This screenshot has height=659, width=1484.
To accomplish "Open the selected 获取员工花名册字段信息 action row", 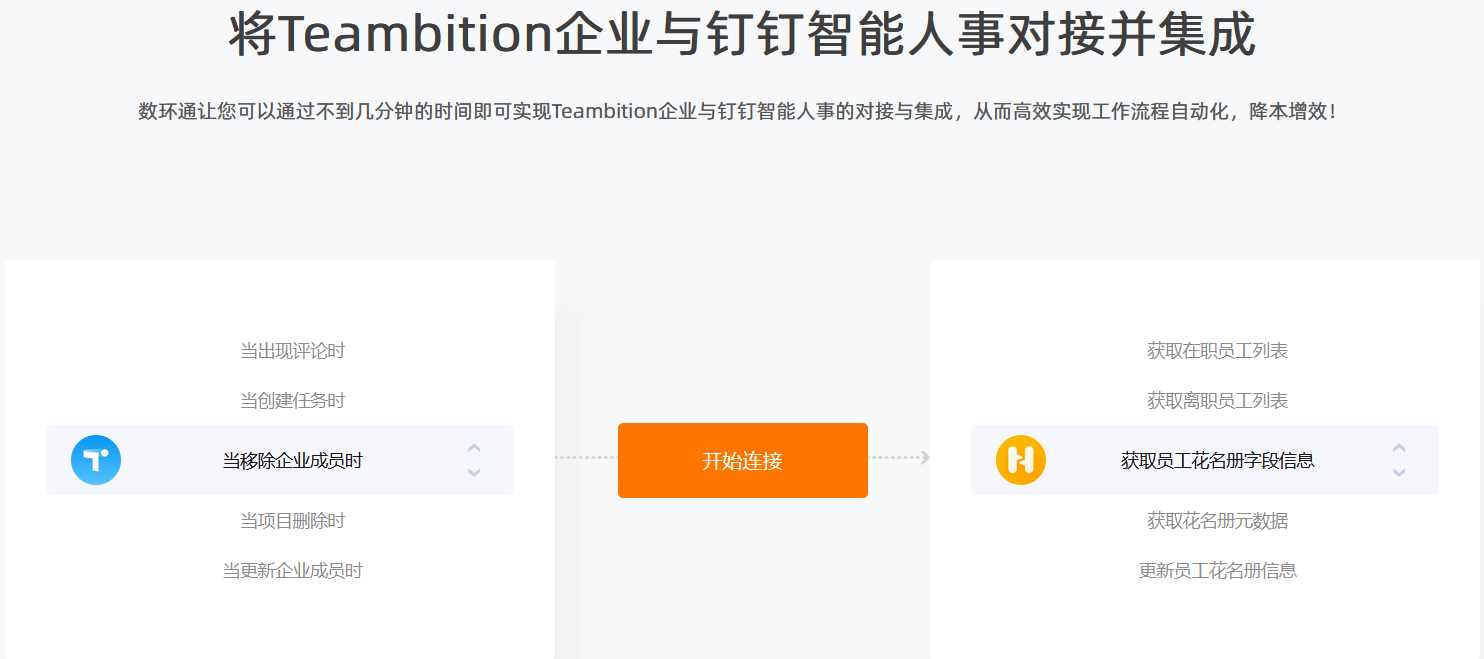I will click(1205, 460).
